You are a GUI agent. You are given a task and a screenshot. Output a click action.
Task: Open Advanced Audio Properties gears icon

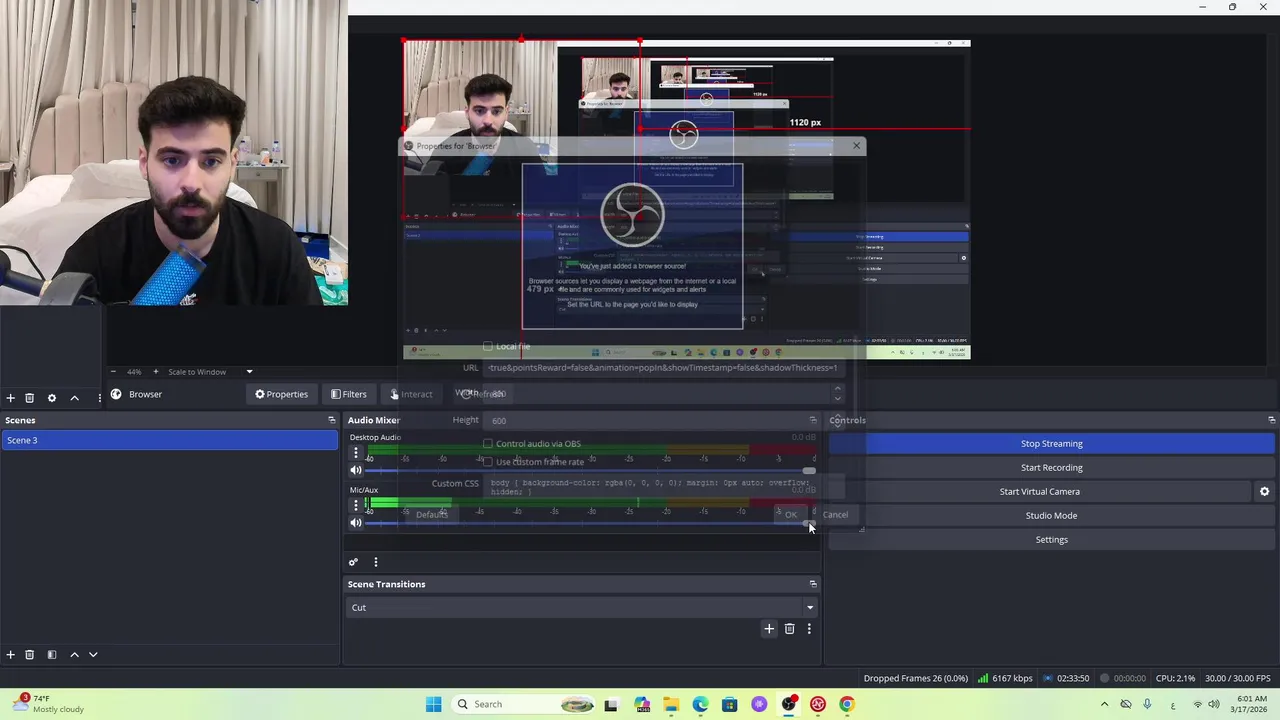pyautogui.click(x=353, y=562)
